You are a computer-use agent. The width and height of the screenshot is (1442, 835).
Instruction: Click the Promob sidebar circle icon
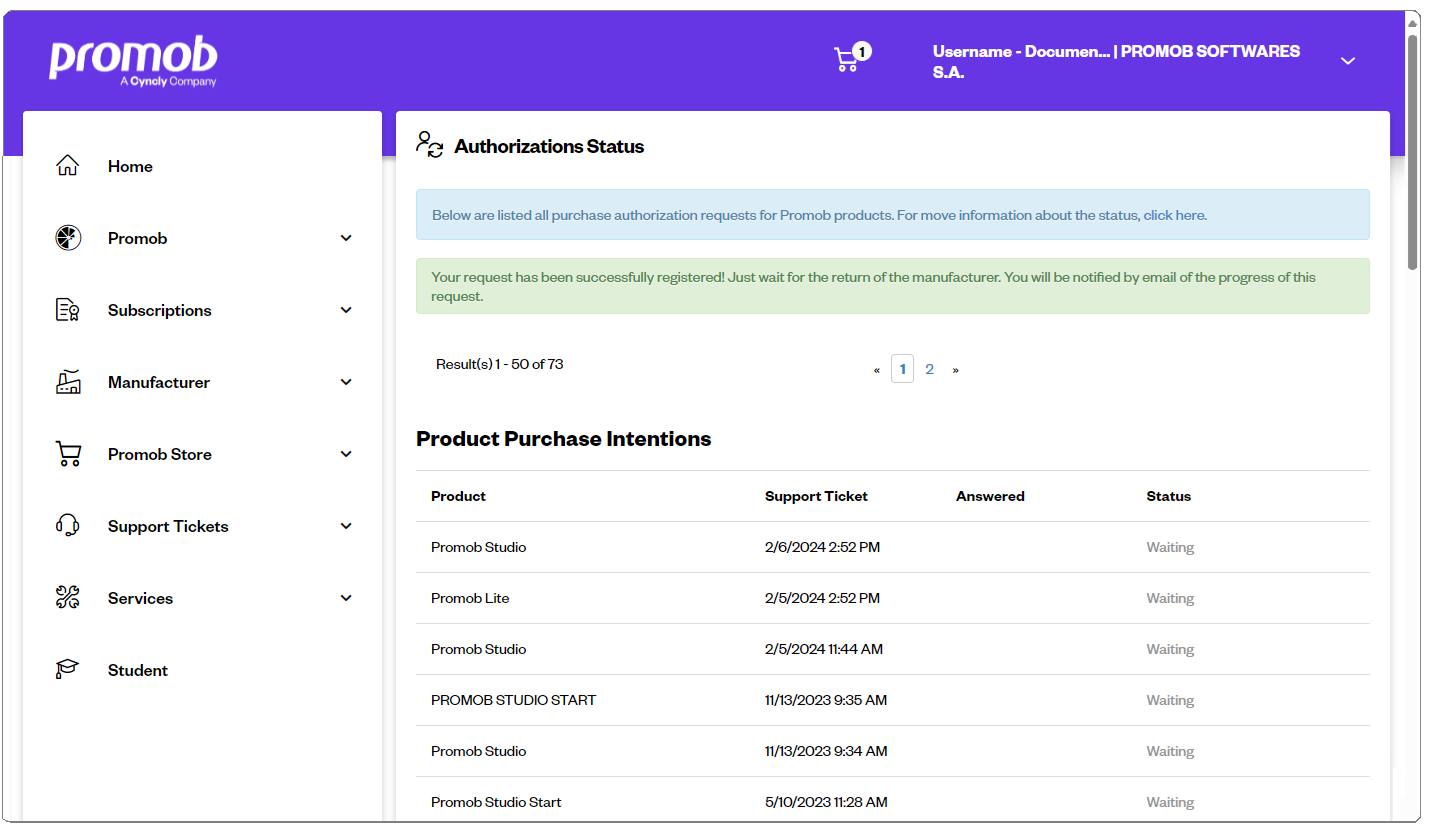pyautogui.click(x=67, y=238)
